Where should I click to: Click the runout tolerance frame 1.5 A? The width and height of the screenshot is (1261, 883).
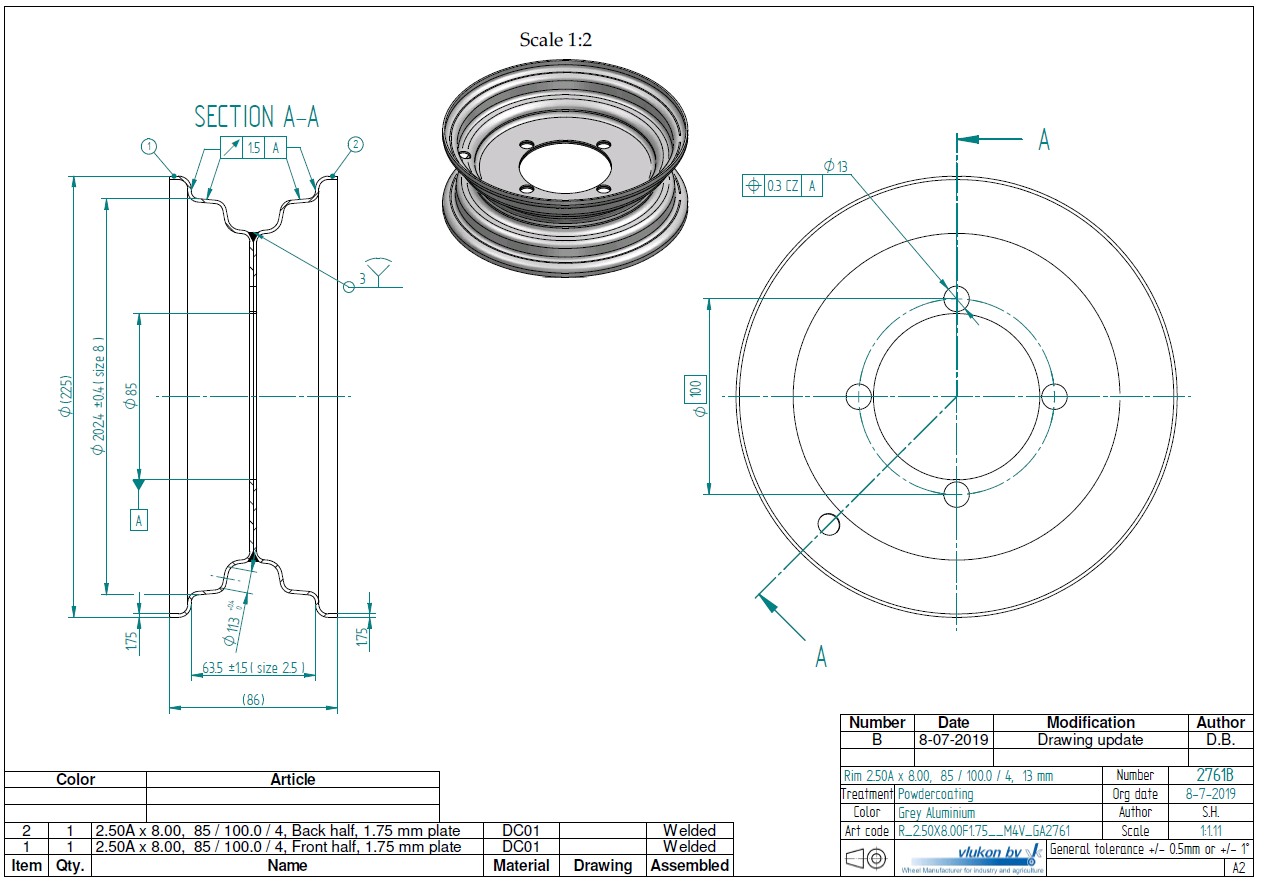click(254, 148)
